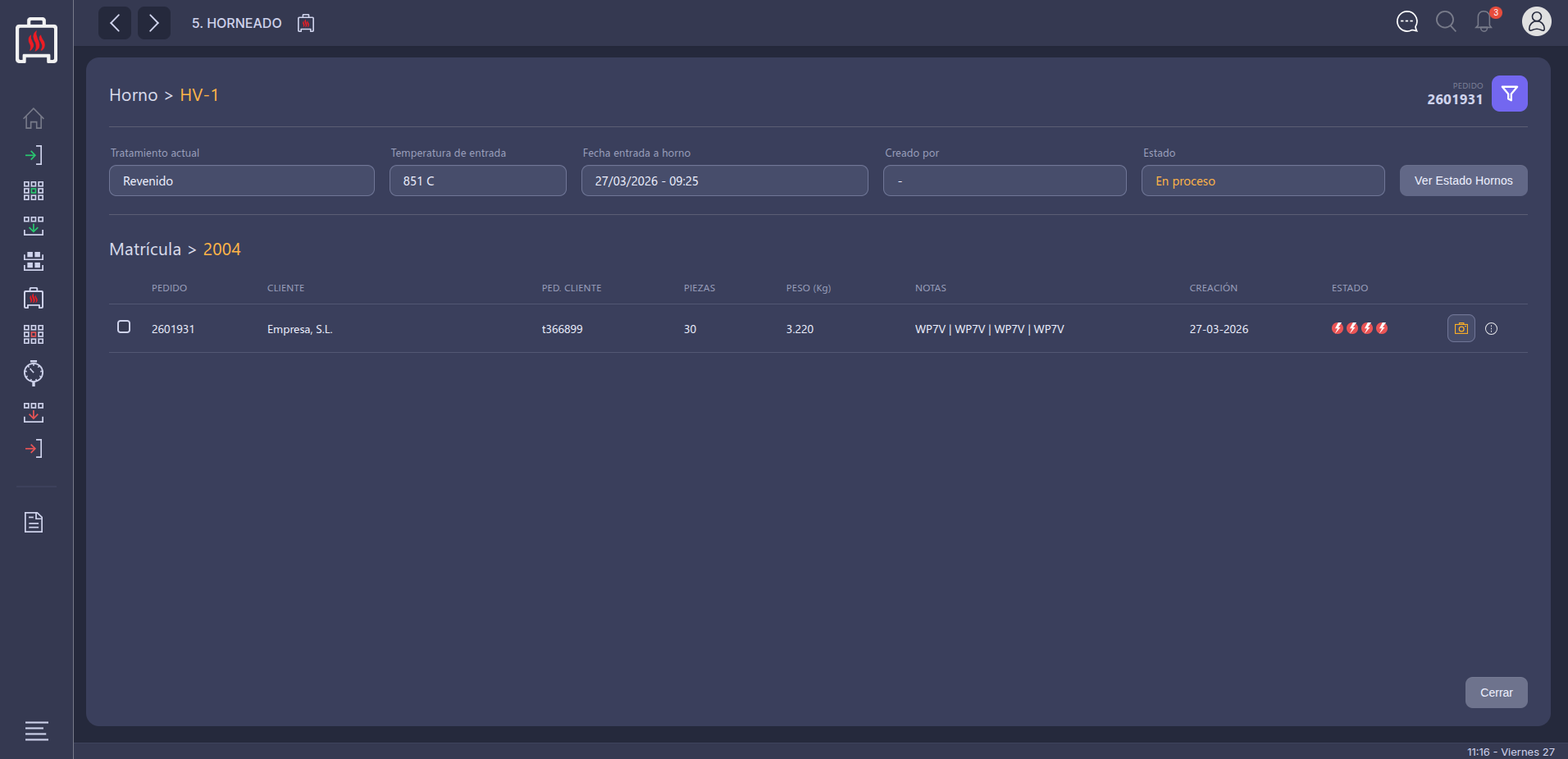Click the search magnifier icon
Image resolution: width=1568 pixels, height=759 pixels.
coord(1446,22)
